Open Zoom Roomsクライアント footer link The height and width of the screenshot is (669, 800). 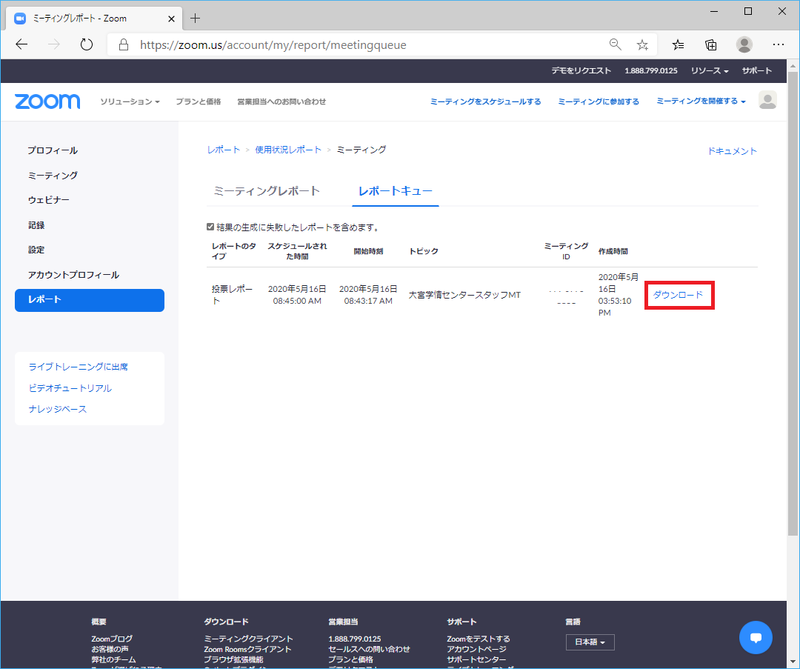[x=247, y=649]
